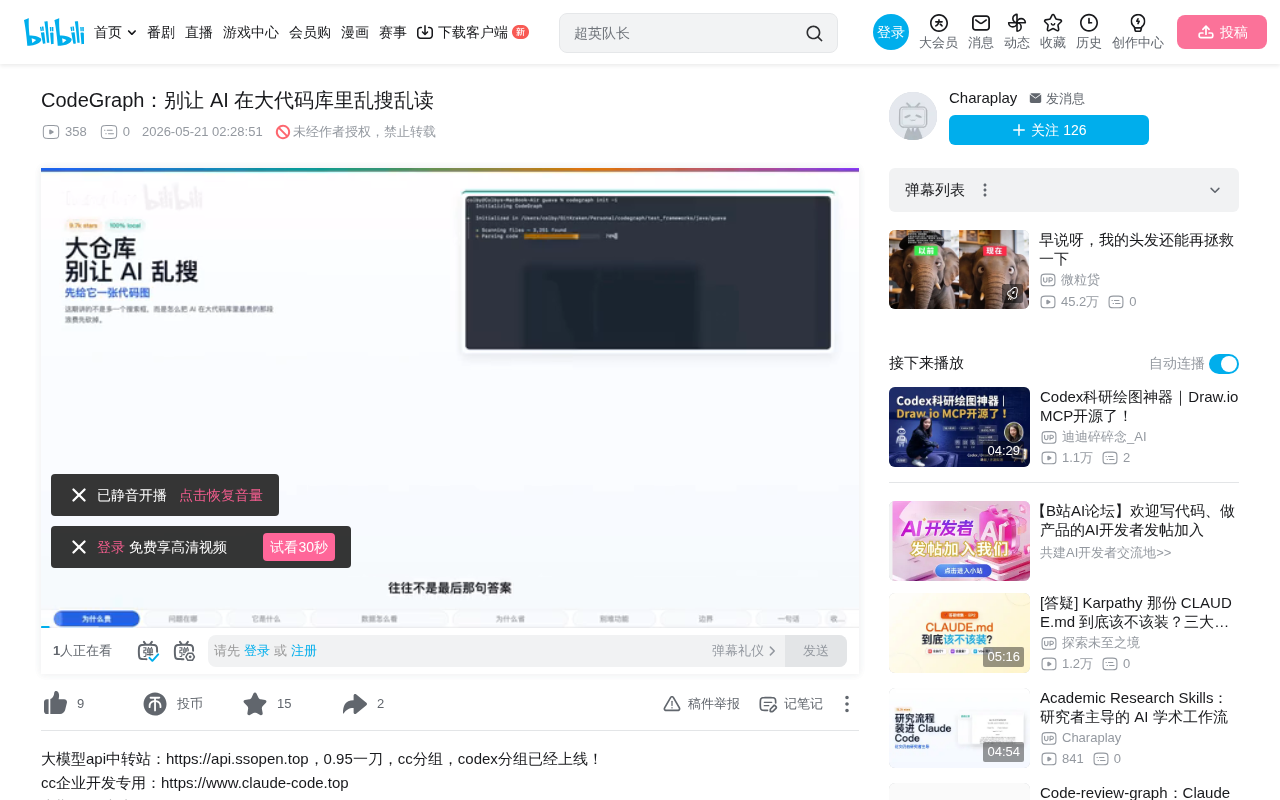Open danmaku list options dots
This screenshot has height=800, width=1280.
tap(985, 190)
